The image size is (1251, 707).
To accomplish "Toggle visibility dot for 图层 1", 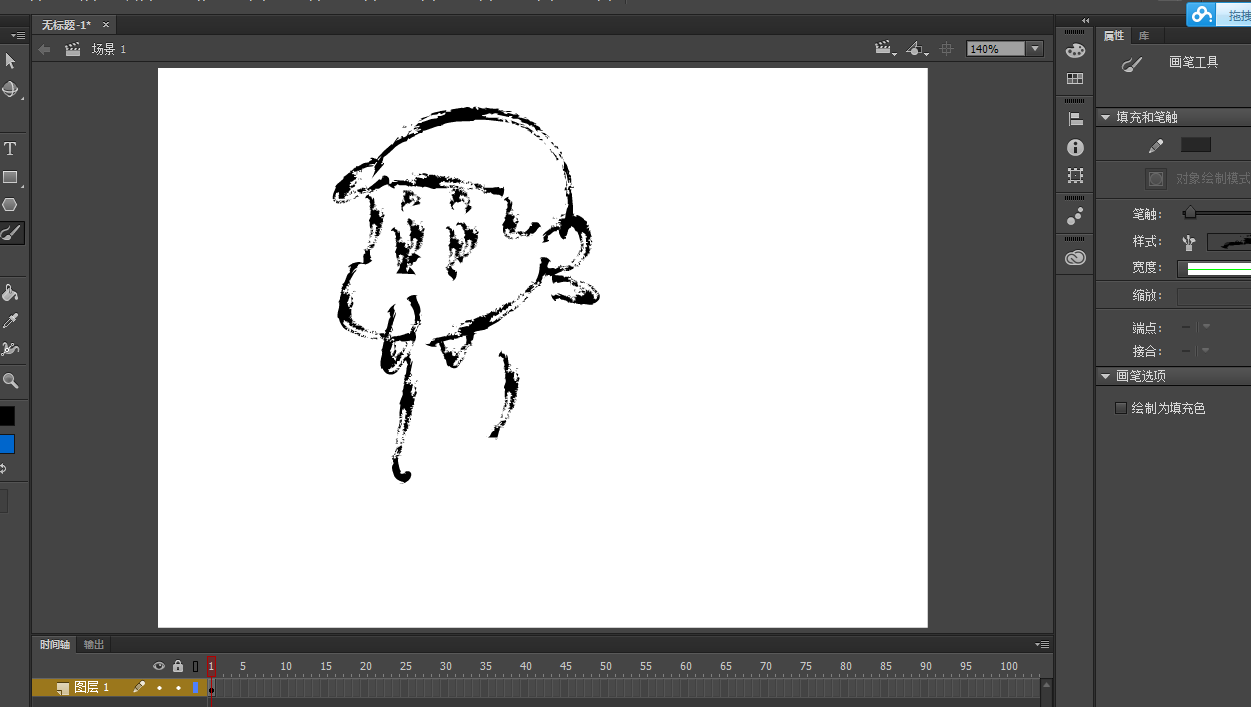I will pos(159,688).
